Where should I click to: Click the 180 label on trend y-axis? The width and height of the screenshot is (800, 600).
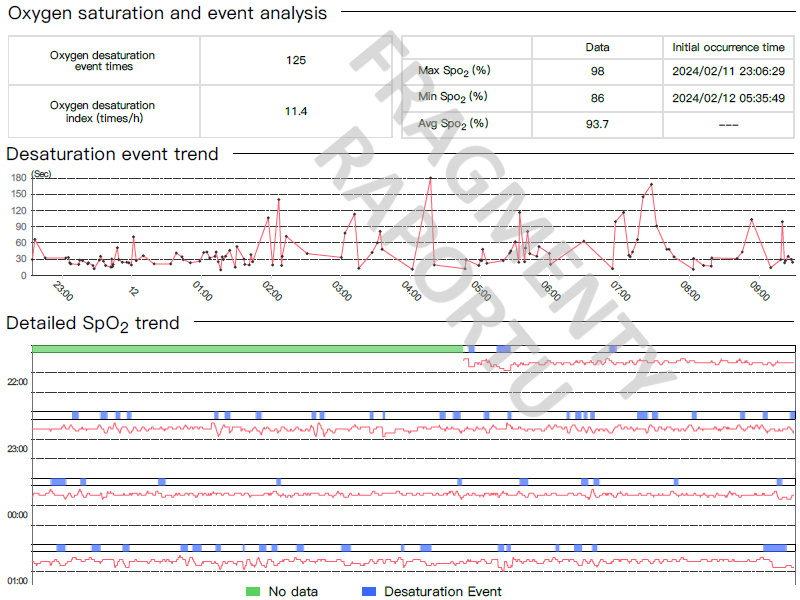18,178
